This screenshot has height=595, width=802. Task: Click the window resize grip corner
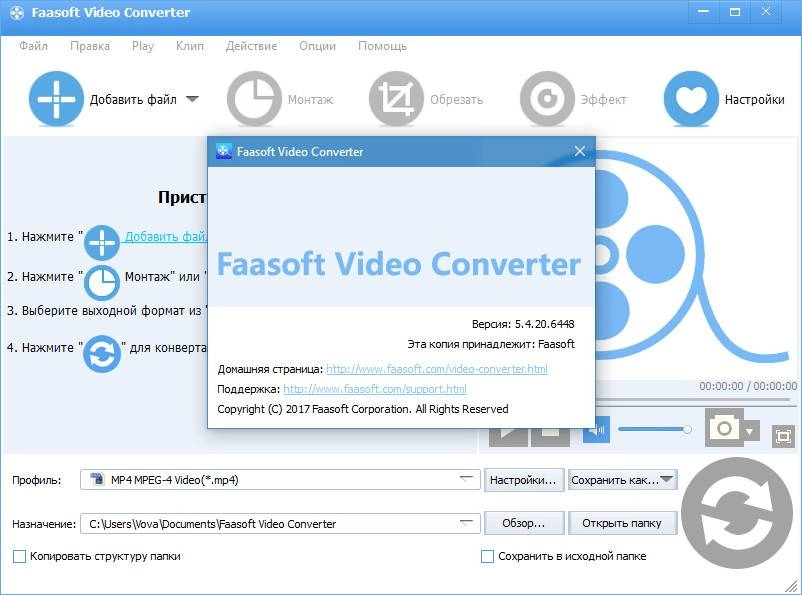[x=791, y=585]
